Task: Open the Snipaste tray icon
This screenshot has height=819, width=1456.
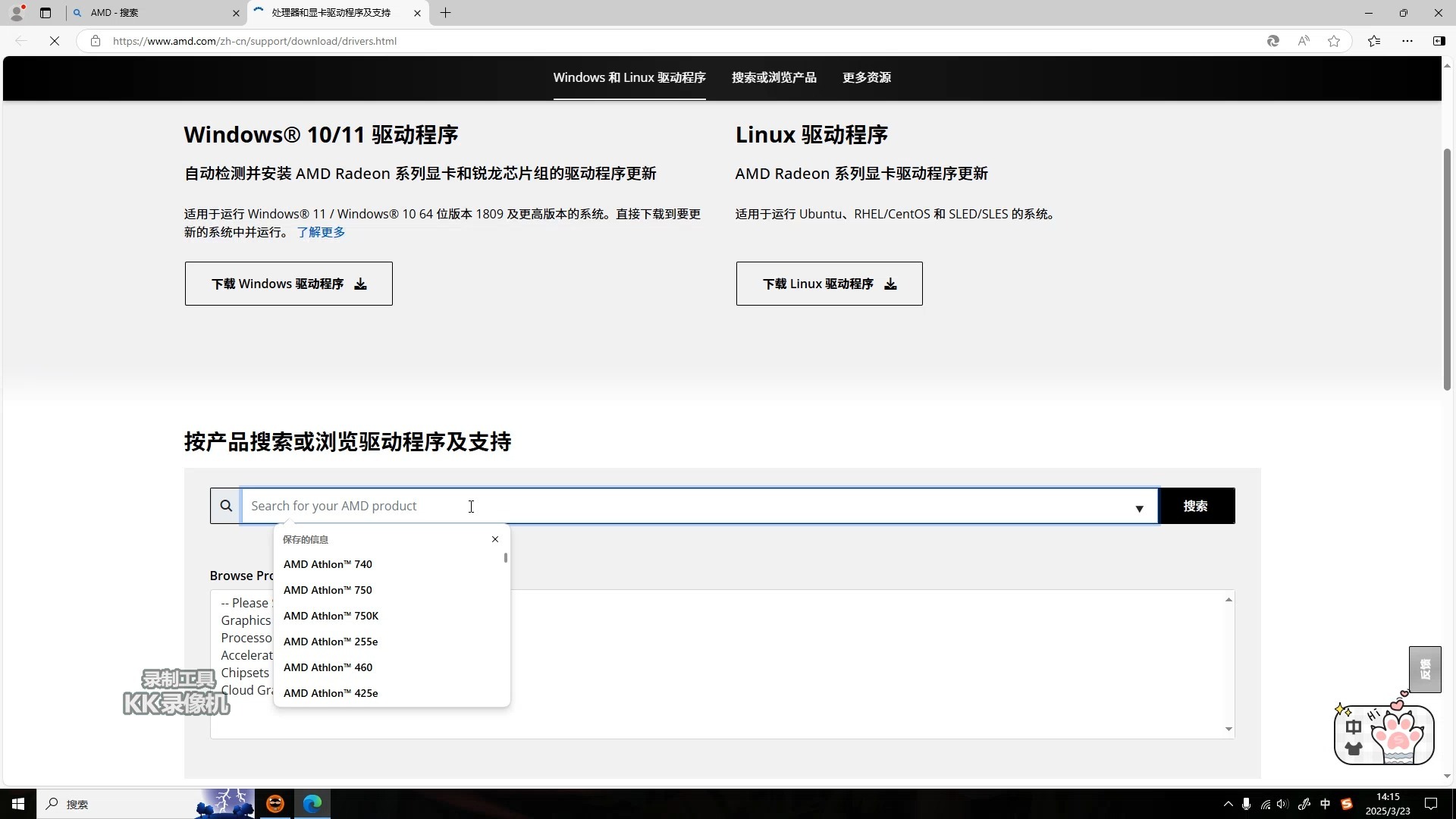Action: [x=1348, y=804]
